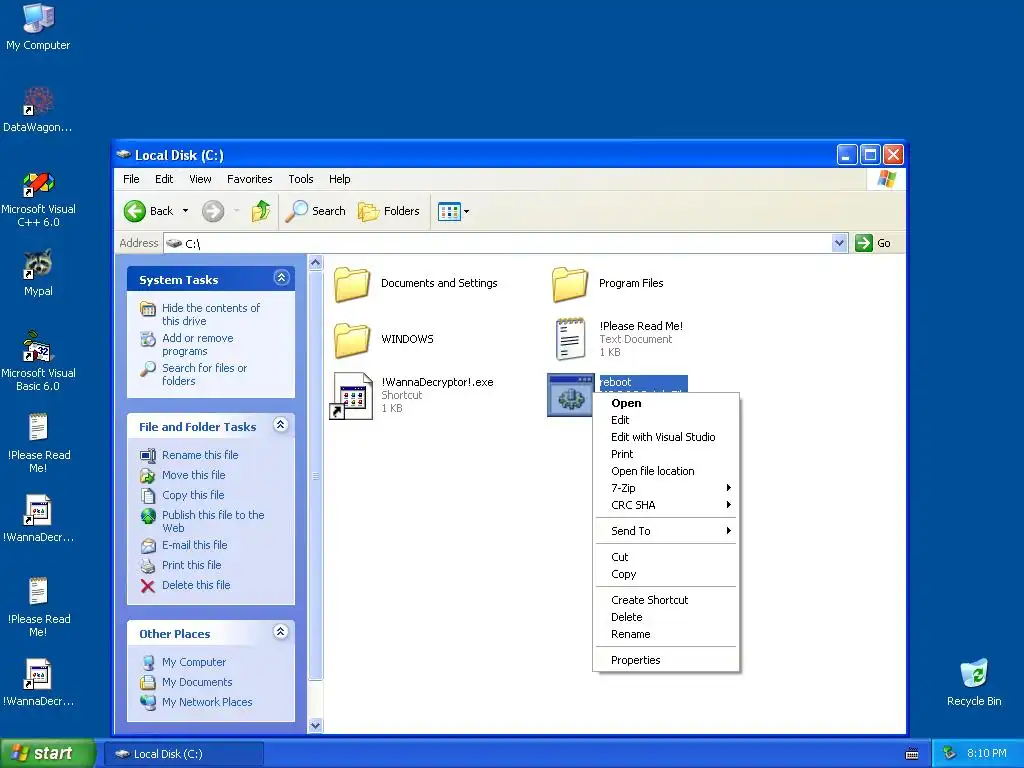Click Add or remove programs link
This screenshot has height=768, width=1024.
[x=197, y=344]
